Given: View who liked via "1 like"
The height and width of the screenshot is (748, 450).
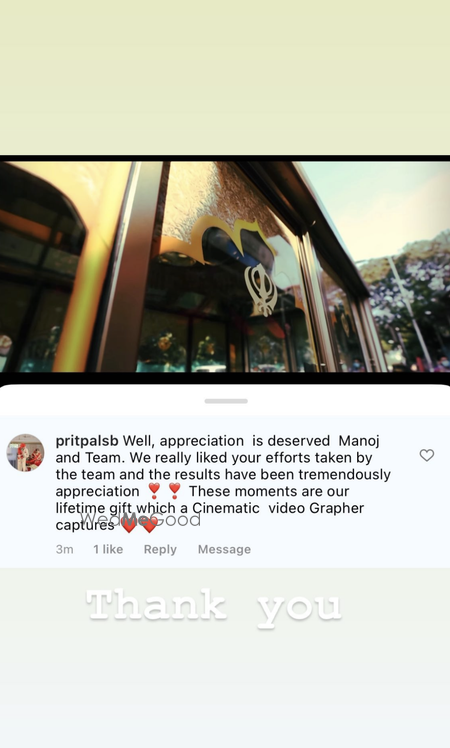Looking at the screenshot, I should [x=108, y=549].
